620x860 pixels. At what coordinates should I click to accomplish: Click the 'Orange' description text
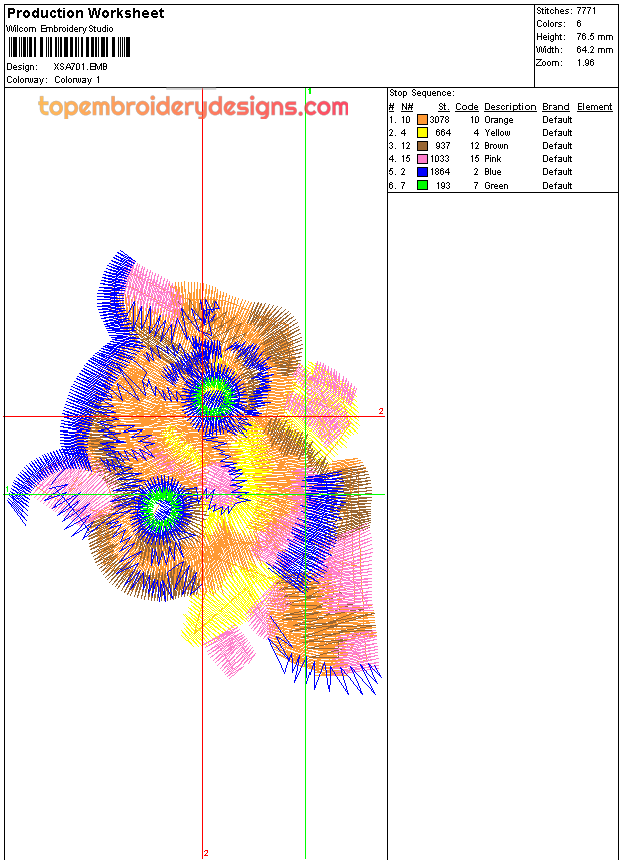coord(499,120)
